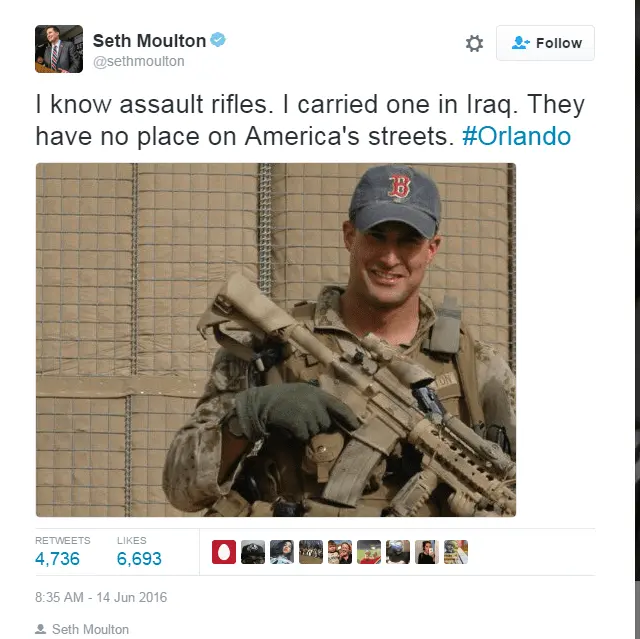
Task: Open the 8:35 AM - 14 Jun 2016 timestamp
Action: [x=101, y=597]
